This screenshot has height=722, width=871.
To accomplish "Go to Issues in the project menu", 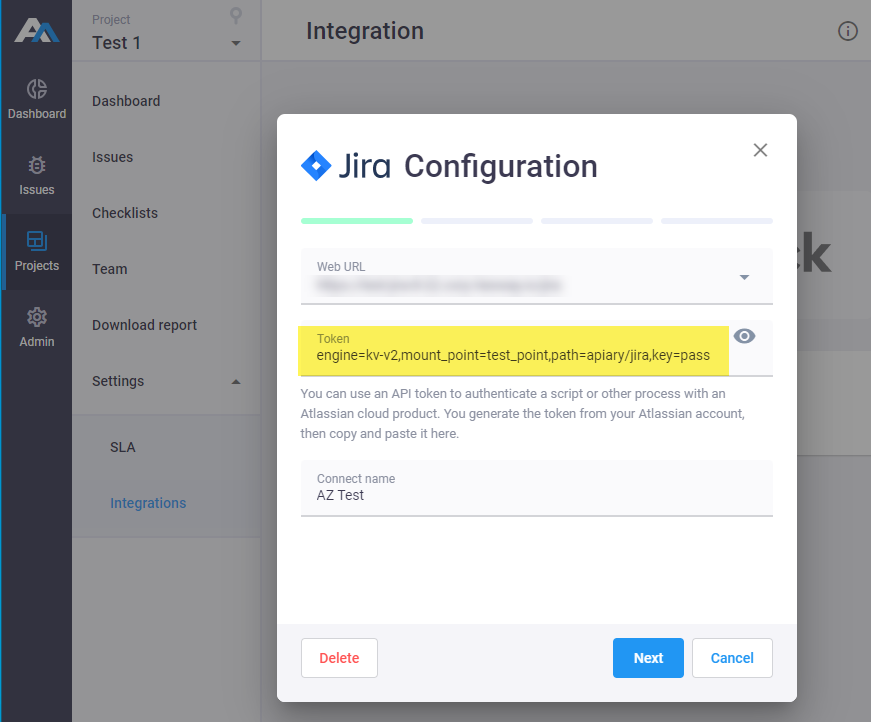I will tap(113, 157).
